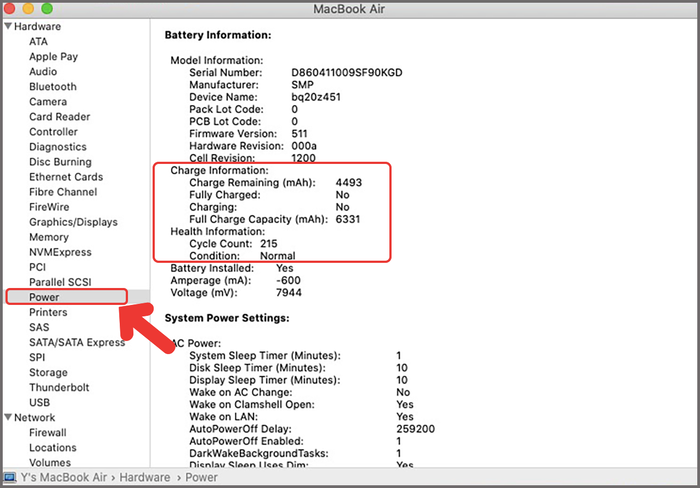
Task: Click the Hardware Revision value 000a
Action: (x=304, y=146)
